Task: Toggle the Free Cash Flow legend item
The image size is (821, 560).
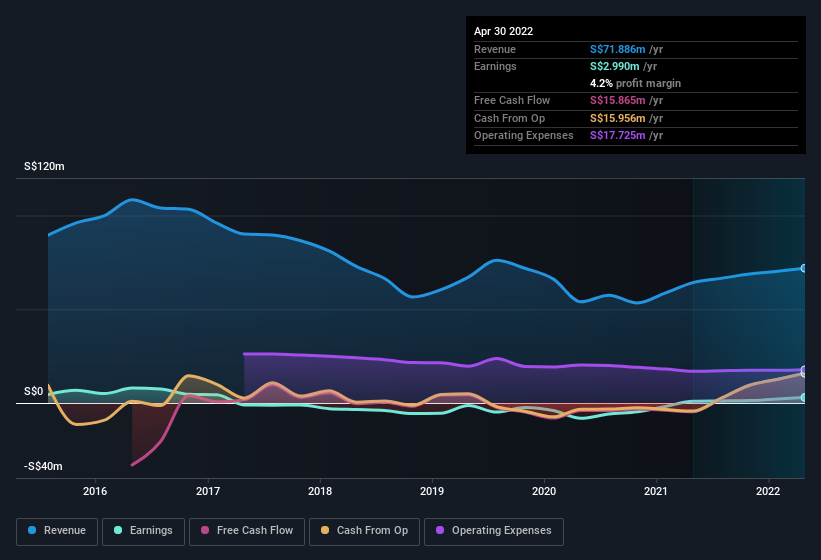Action: pyautogui.click(x=247, y=531)
